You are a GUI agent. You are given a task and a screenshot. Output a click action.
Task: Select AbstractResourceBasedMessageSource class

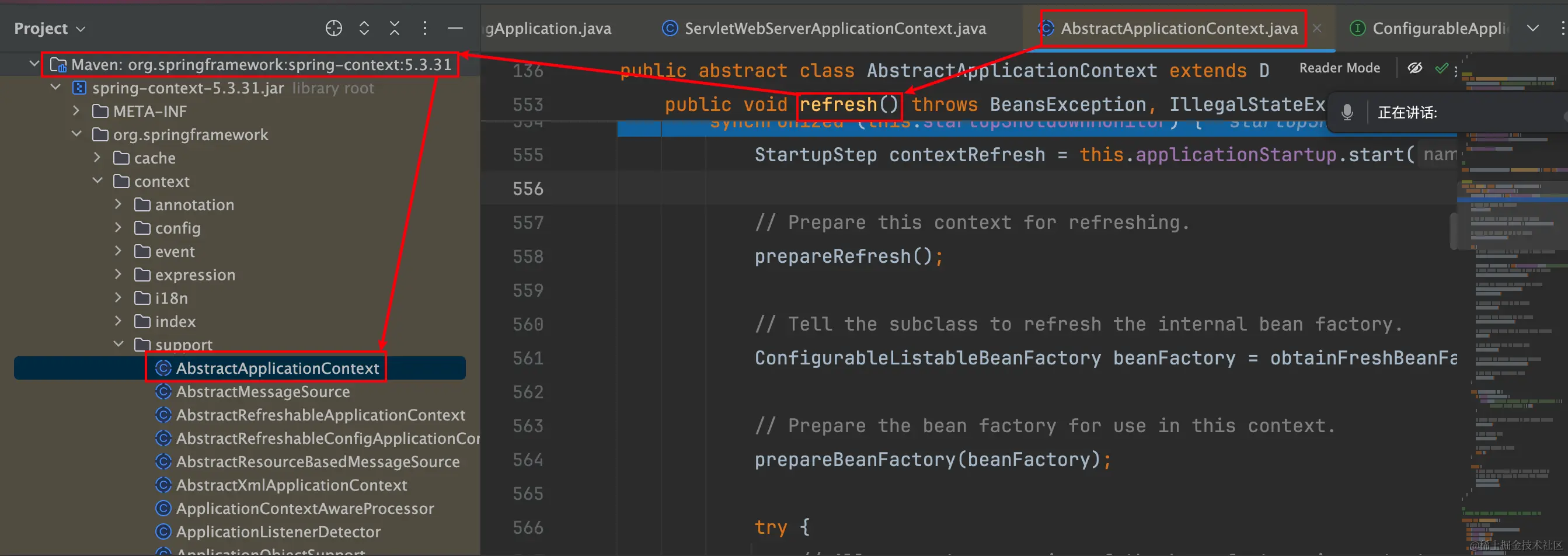click(318, 461)
